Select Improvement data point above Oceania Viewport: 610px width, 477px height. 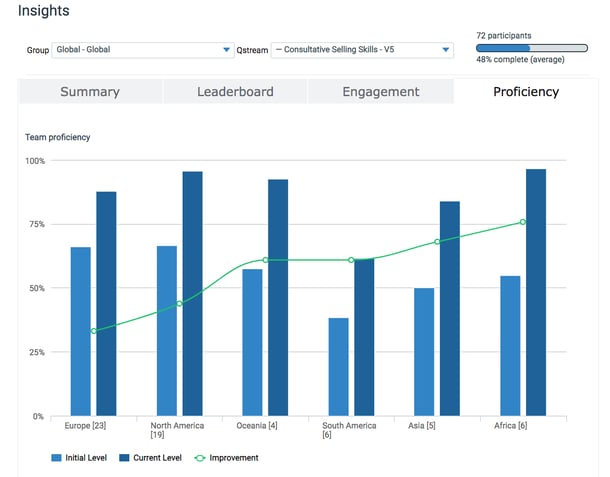(265, 260)
